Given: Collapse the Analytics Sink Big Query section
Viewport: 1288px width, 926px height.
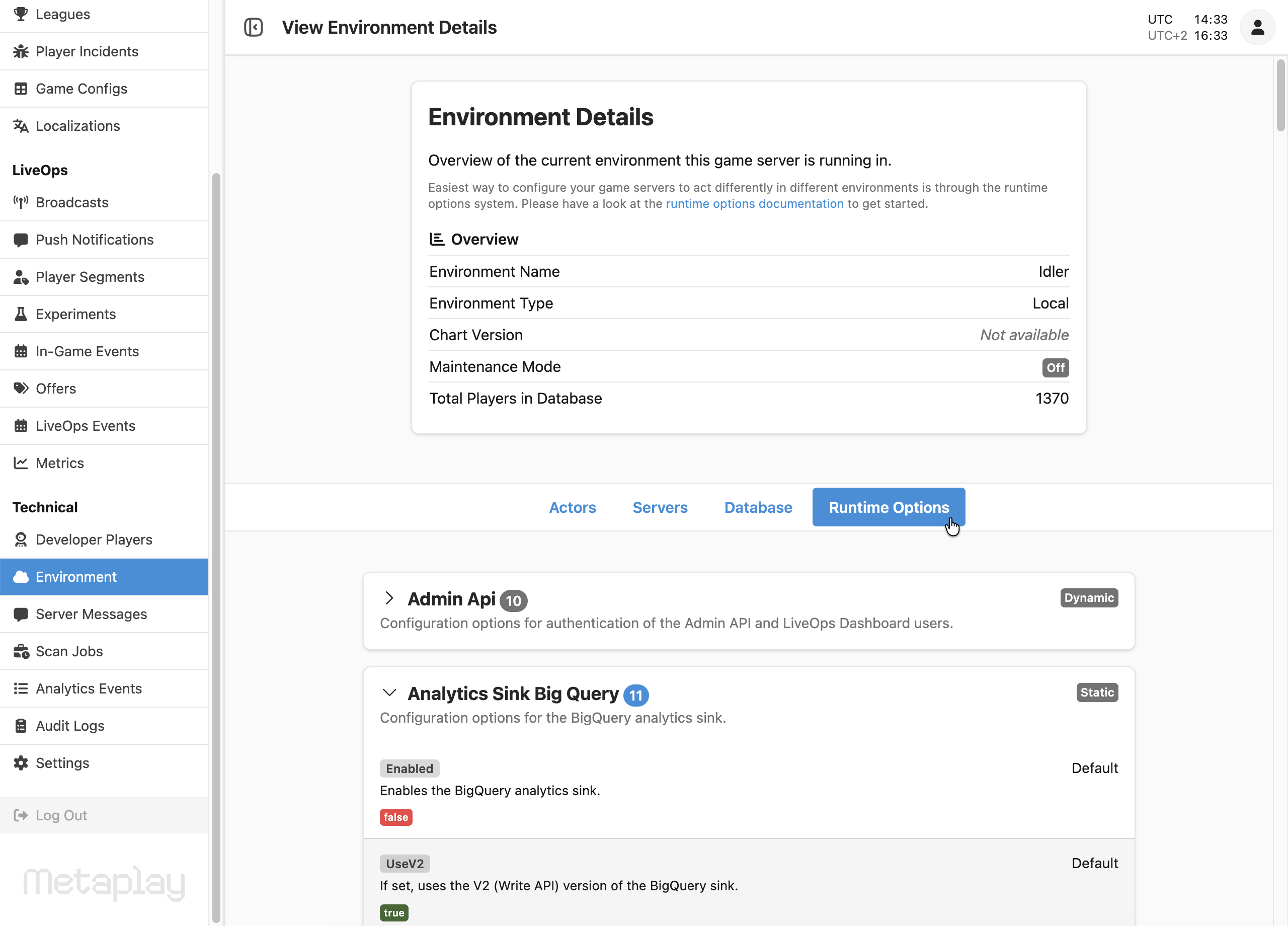Looking at the screenshot, I should click(389, 693).
